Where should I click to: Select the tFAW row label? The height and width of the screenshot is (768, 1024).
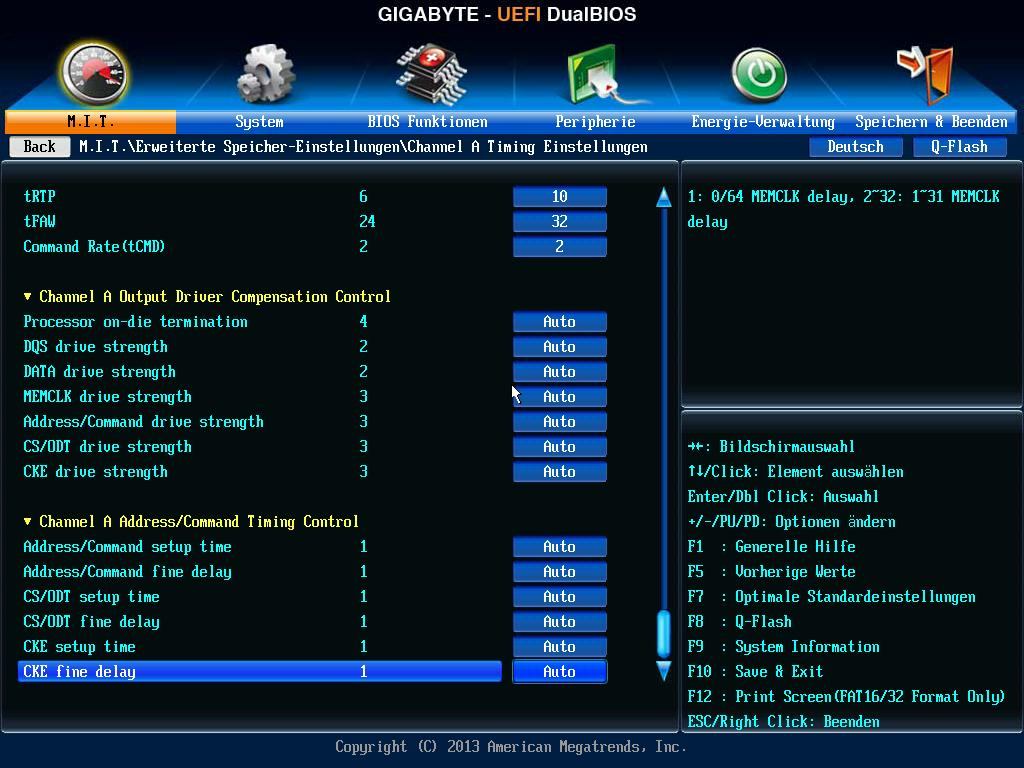40,221
